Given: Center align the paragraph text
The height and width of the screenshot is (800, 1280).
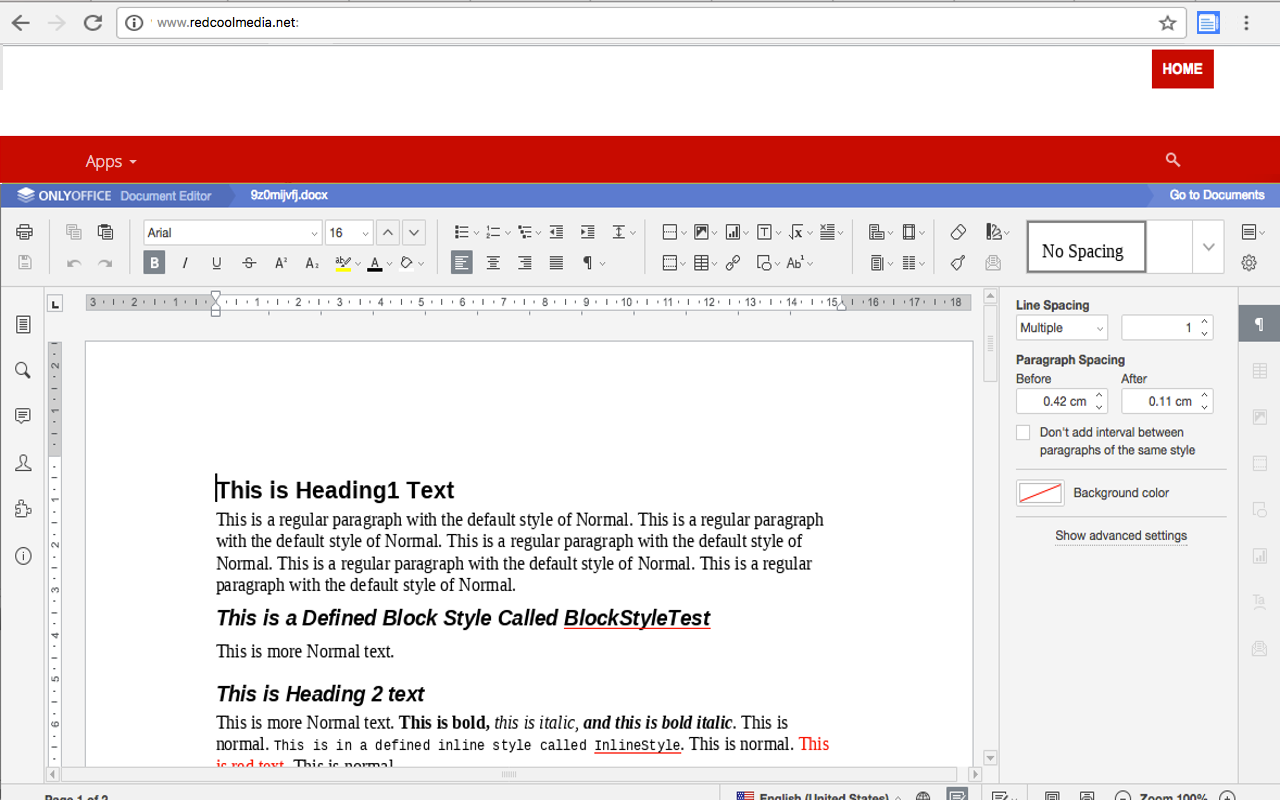Looking at the screenshot, I should click(x=493, y=263).
